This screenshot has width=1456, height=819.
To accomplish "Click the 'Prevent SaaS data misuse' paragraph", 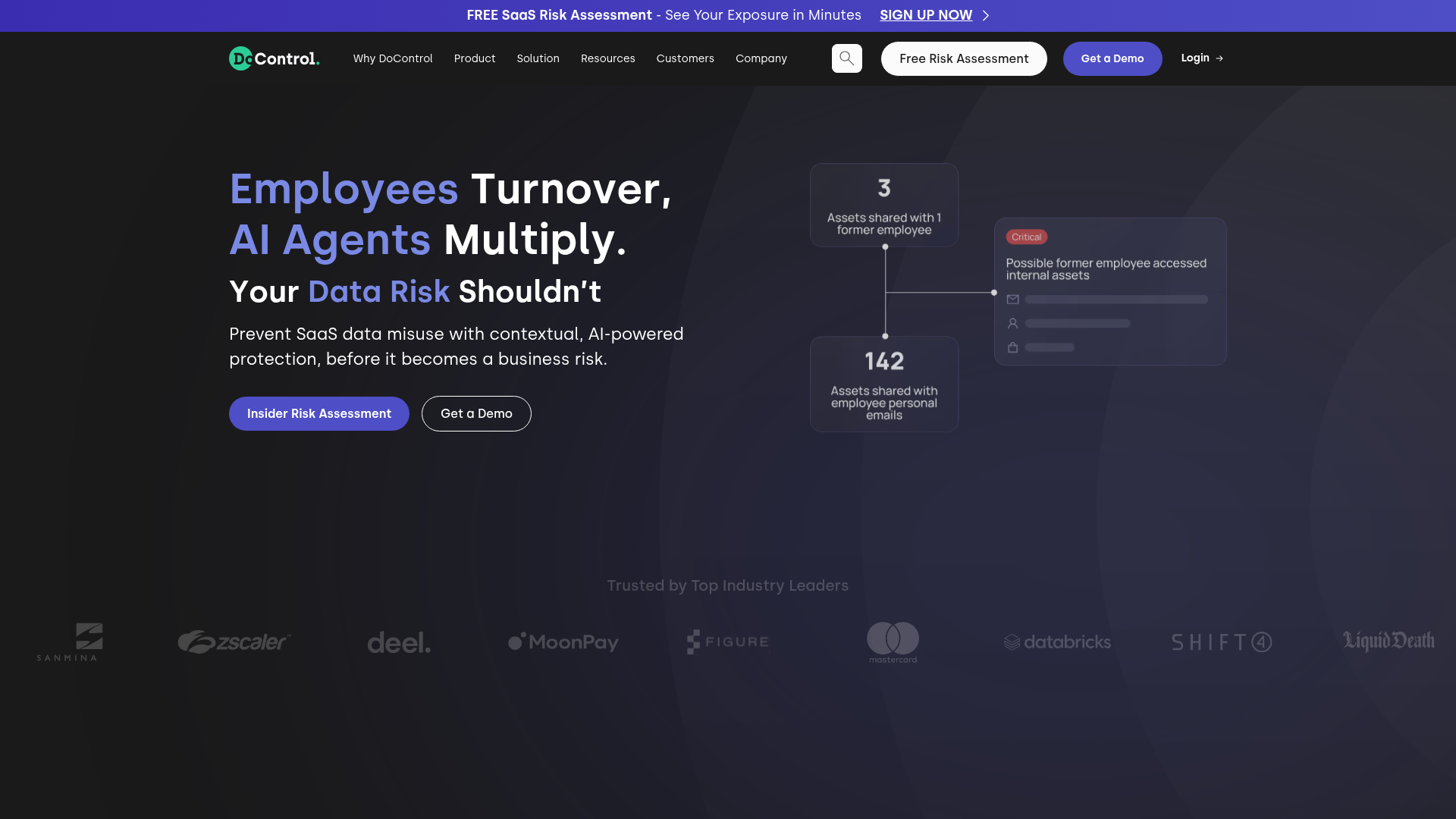I will point(457,347).
